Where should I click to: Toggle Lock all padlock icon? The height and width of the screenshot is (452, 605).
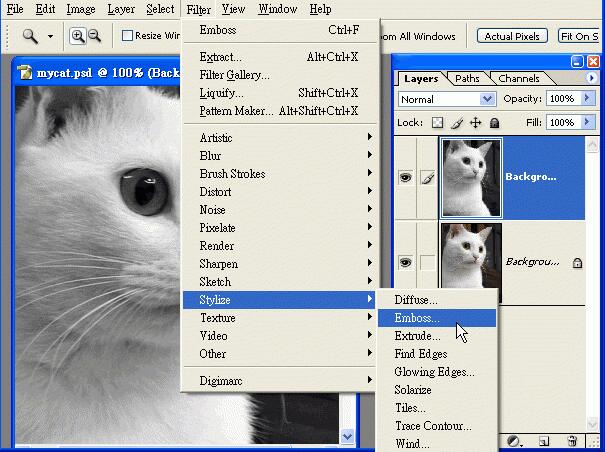[x=494, y=123]
